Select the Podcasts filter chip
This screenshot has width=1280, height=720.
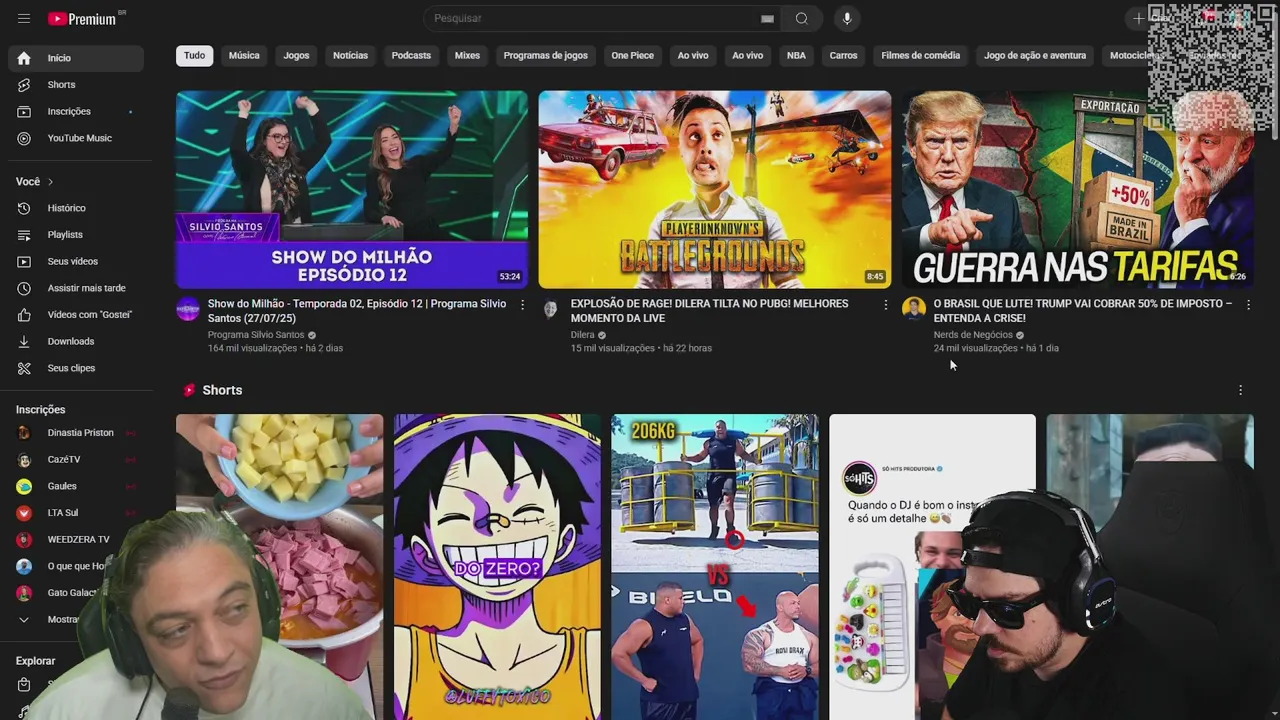(411, 56)
